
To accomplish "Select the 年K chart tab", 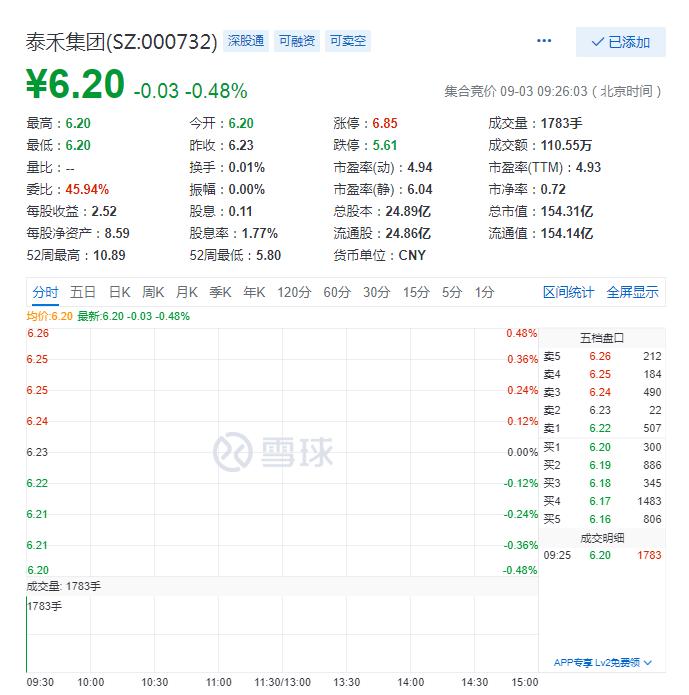I will pyautogui.click(x=254, y=293).
